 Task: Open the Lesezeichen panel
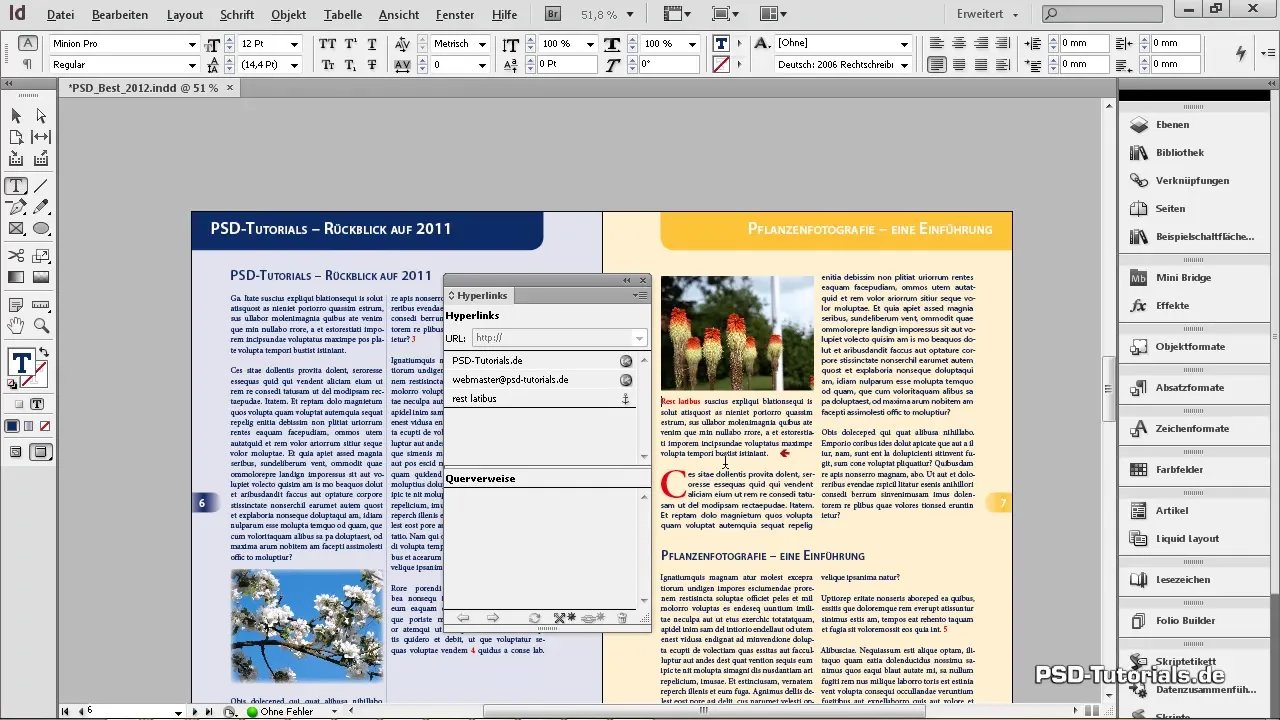(1183, 580)
